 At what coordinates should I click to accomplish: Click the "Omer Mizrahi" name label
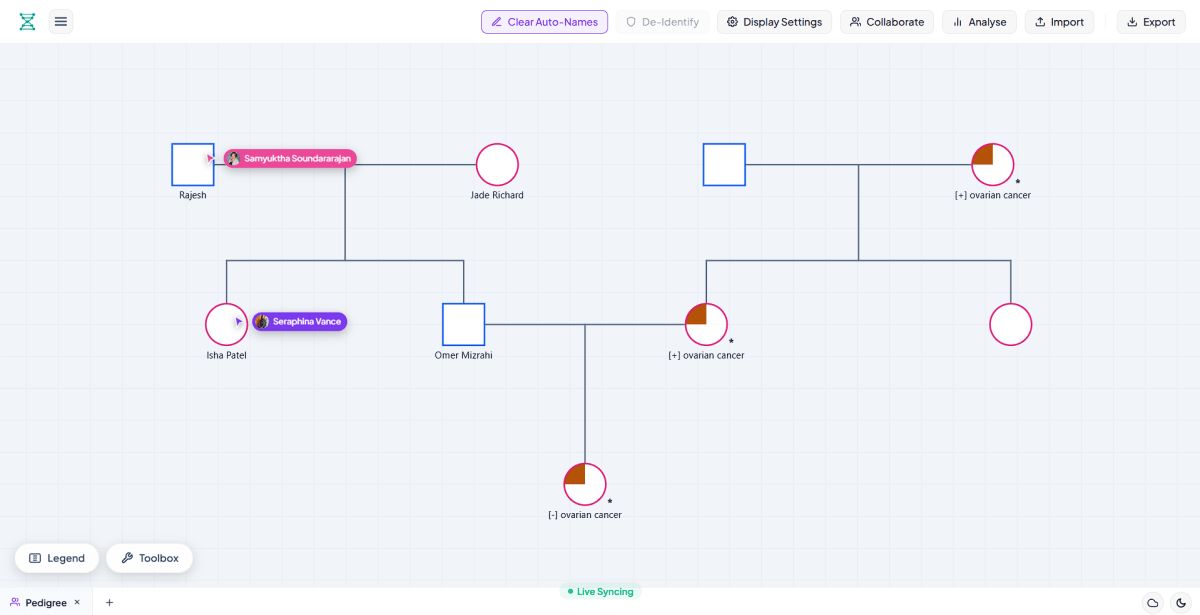(x=463, y=355)
